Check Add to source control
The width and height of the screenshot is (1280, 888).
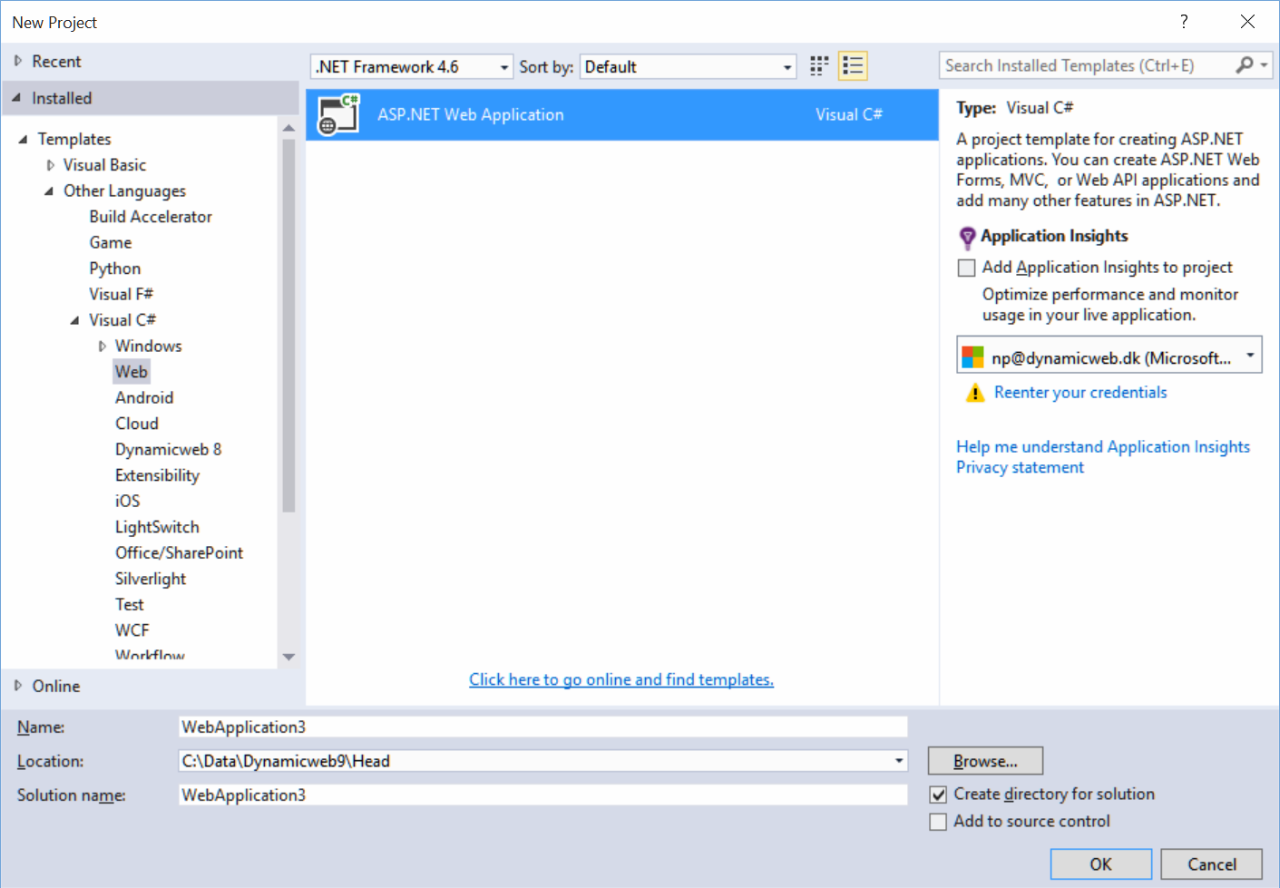pyautogui.click(x=938, y=822)
